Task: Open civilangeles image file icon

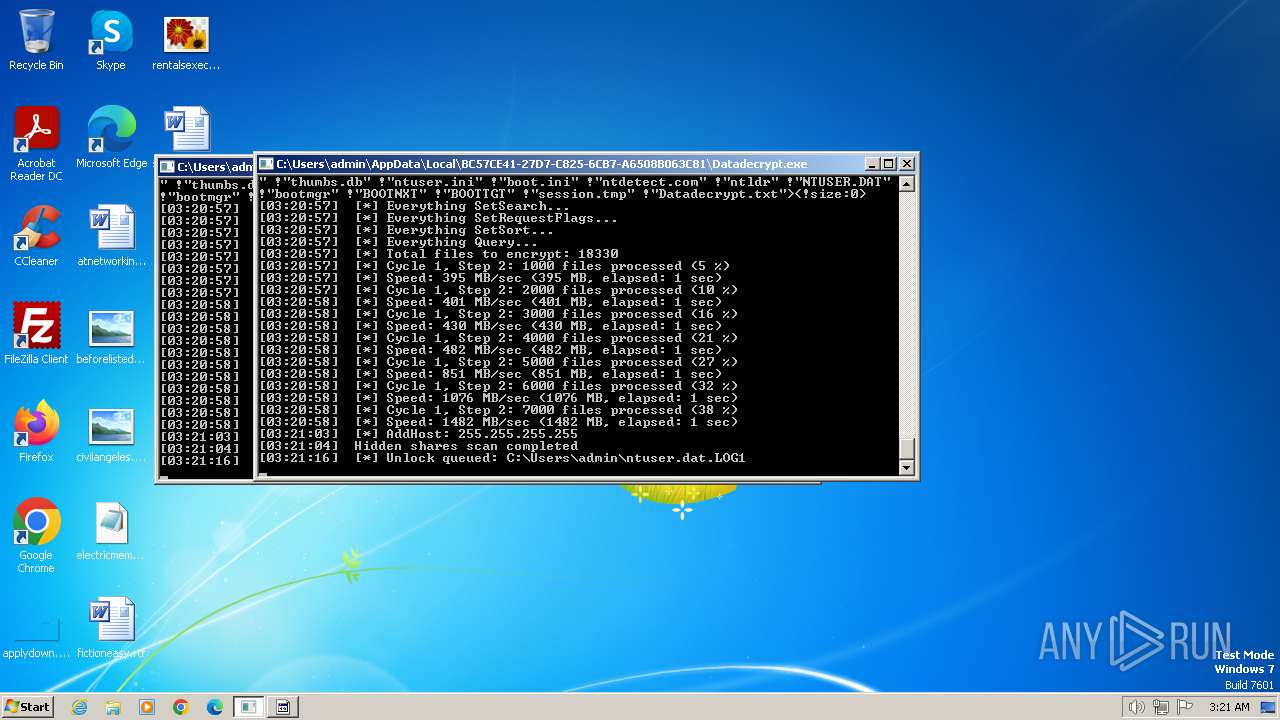Action: click(111, 432)
